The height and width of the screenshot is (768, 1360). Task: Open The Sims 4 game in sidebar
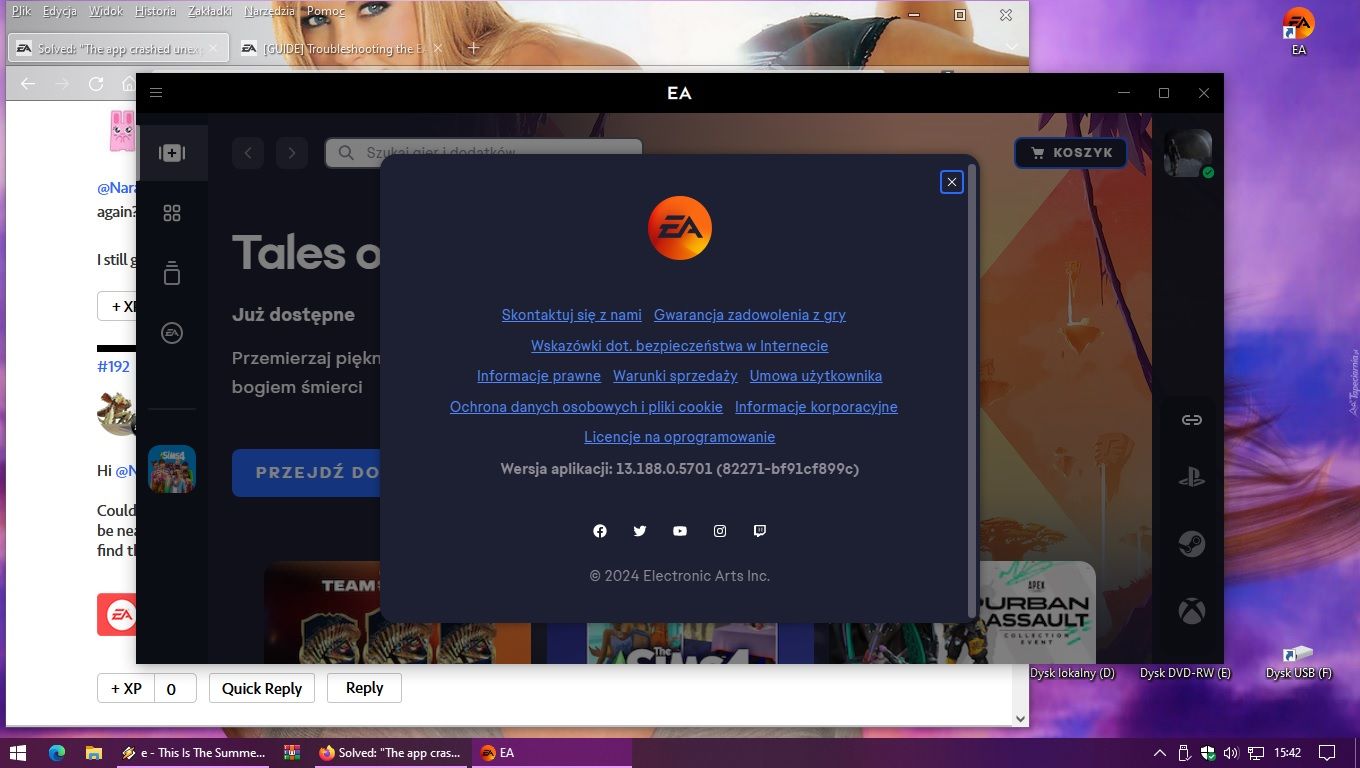[x=172, y=469]
